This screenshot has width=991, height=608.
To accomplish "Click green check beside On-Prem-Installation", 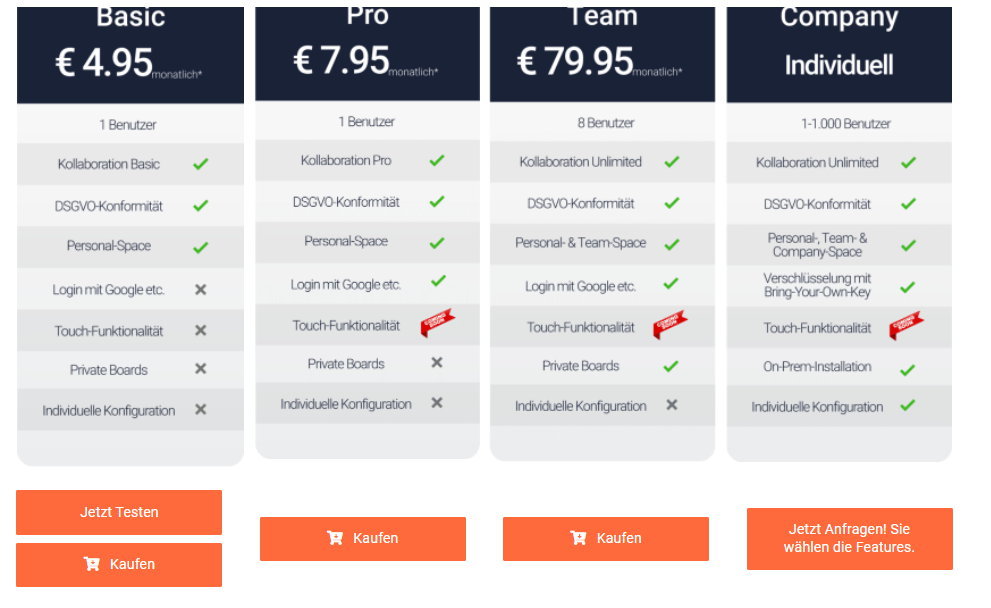I will (908, 370).
